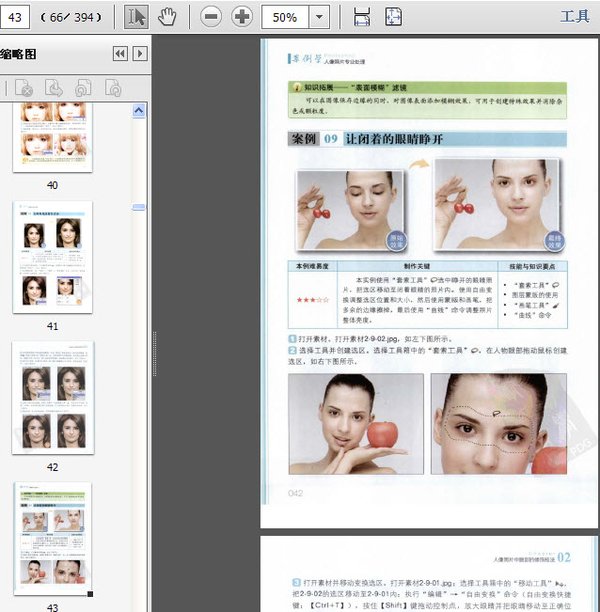Click the zoom in plus button
Viewport: 600px width, 612px height.
(x=242, y=17)
